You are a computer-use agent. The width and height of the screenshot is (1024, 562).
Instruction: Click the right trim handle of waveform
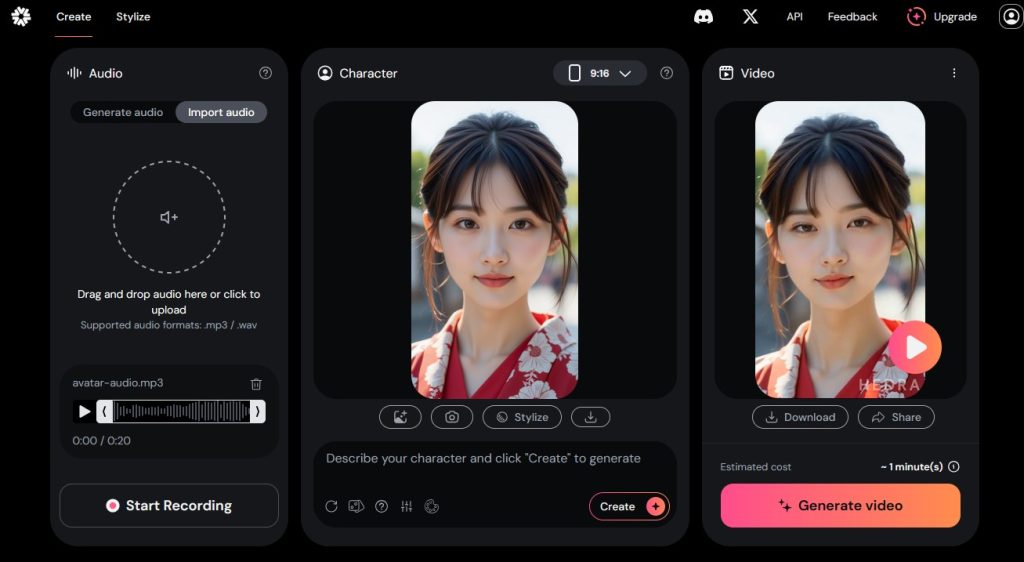point(258,411)
